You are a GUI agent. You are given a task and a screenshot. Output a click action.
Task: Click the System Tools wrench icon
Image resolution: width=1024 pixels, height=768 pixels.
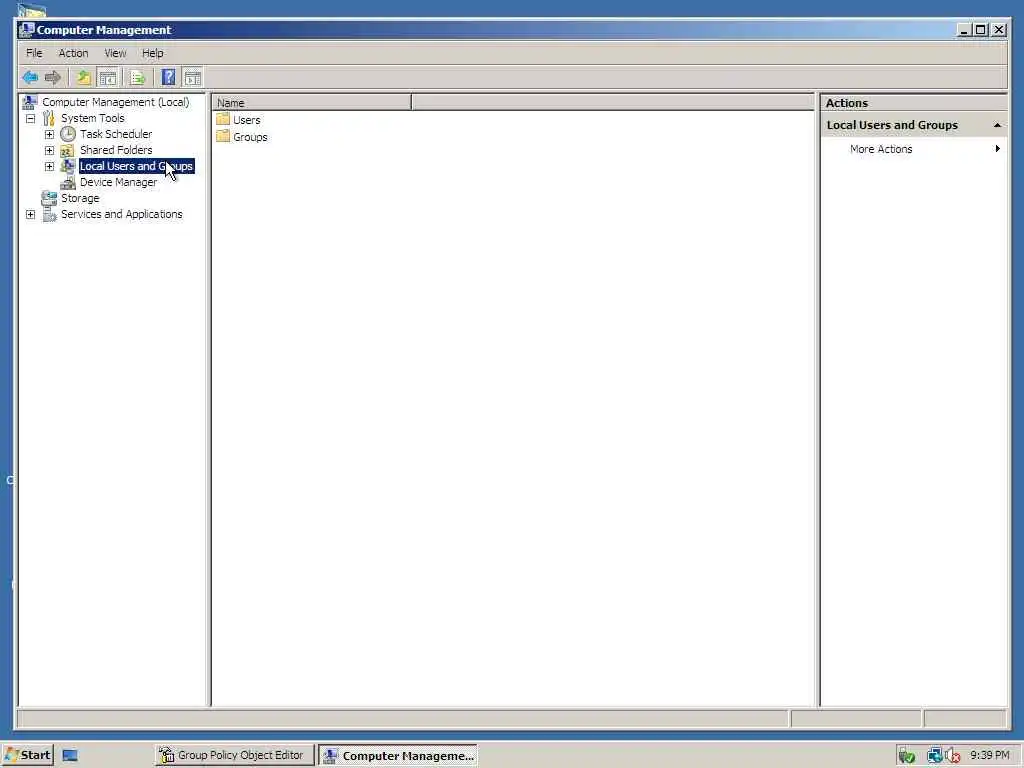coord(49,118)
